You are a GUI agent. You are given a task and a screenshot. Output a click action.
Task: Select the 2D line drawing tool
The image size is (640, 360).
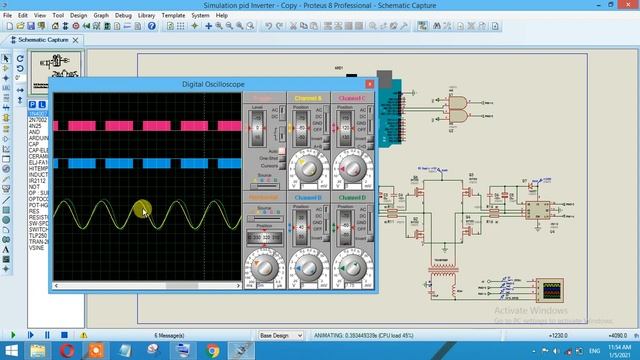tap(6, 200)
